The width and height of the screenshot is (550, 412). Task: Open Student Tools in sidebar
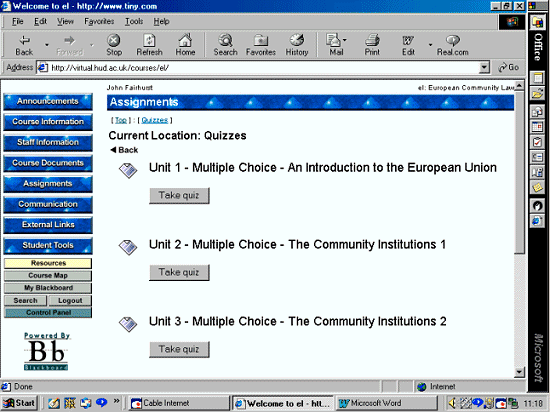coord(48,245)
